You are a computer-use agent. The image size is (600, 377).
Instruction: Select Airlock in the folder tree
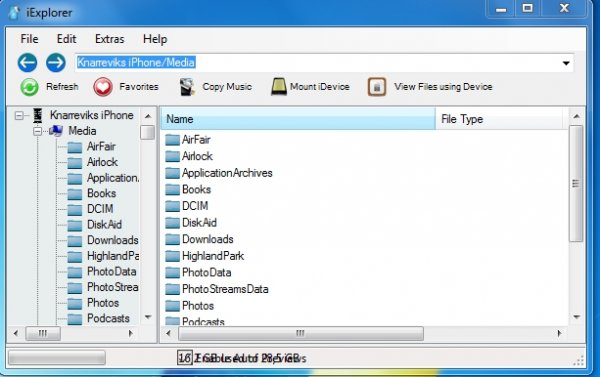click(x=102, y=162)
